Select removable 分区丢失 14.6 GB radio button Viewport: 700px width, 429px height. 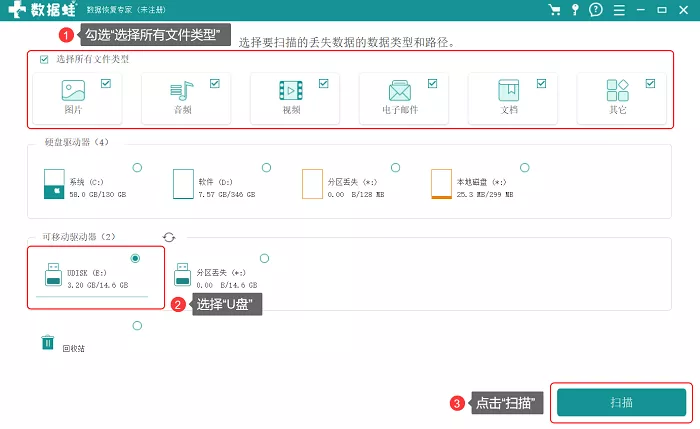click(x=264, y=258)
